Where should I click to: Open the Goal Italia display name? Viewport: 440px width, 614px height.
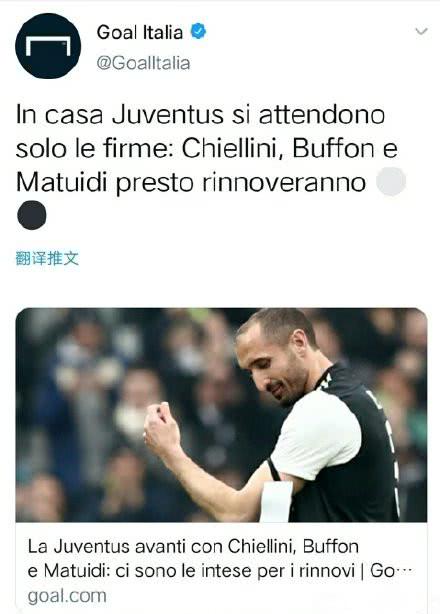coord(140,32)
